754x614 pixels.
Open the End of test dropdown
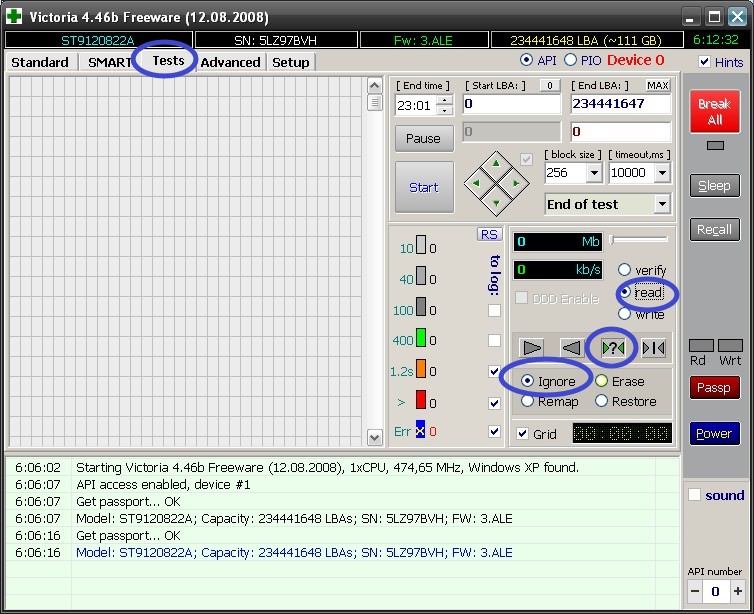point(661,204)
